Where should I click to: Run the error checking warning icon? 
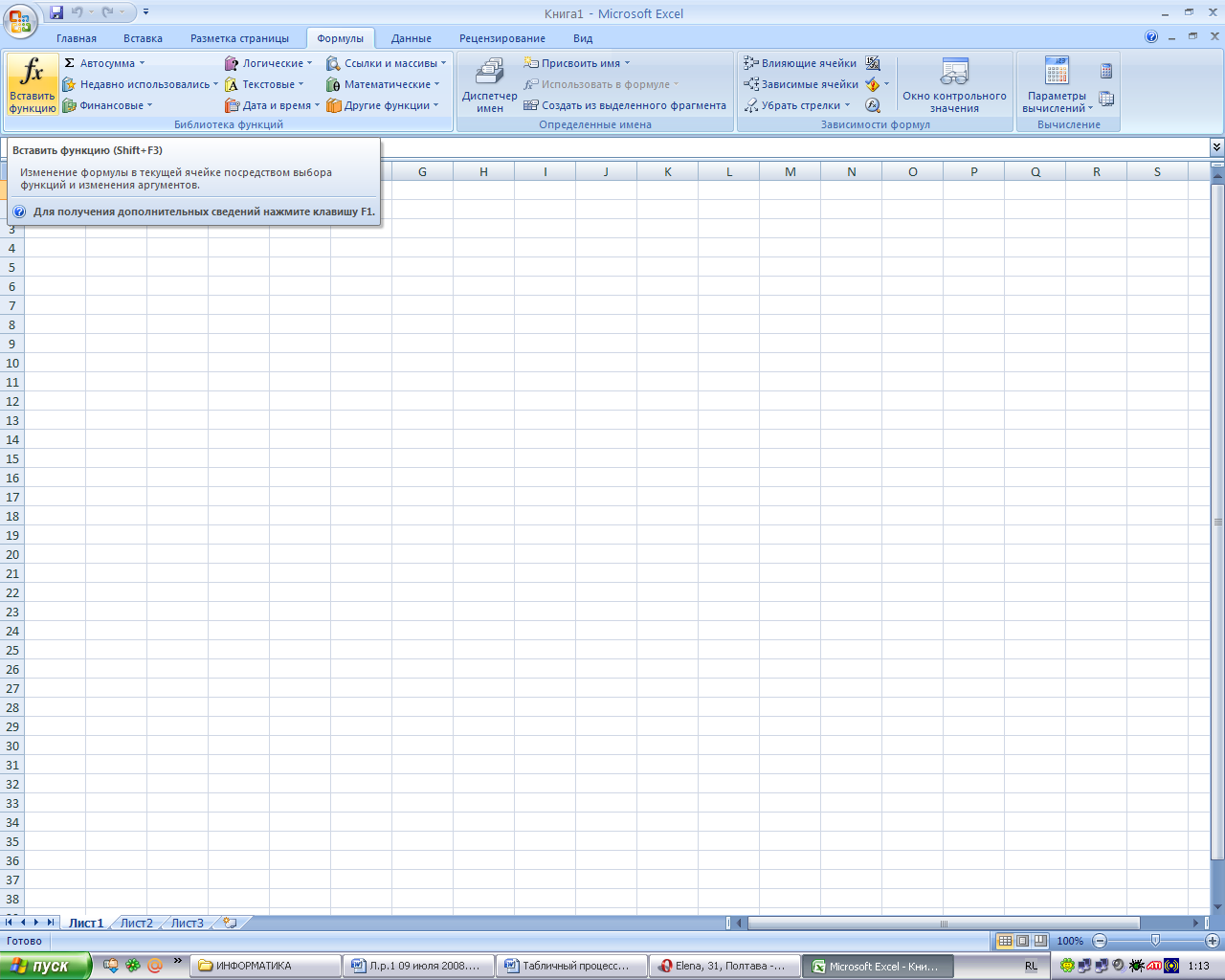pos(873,84)
